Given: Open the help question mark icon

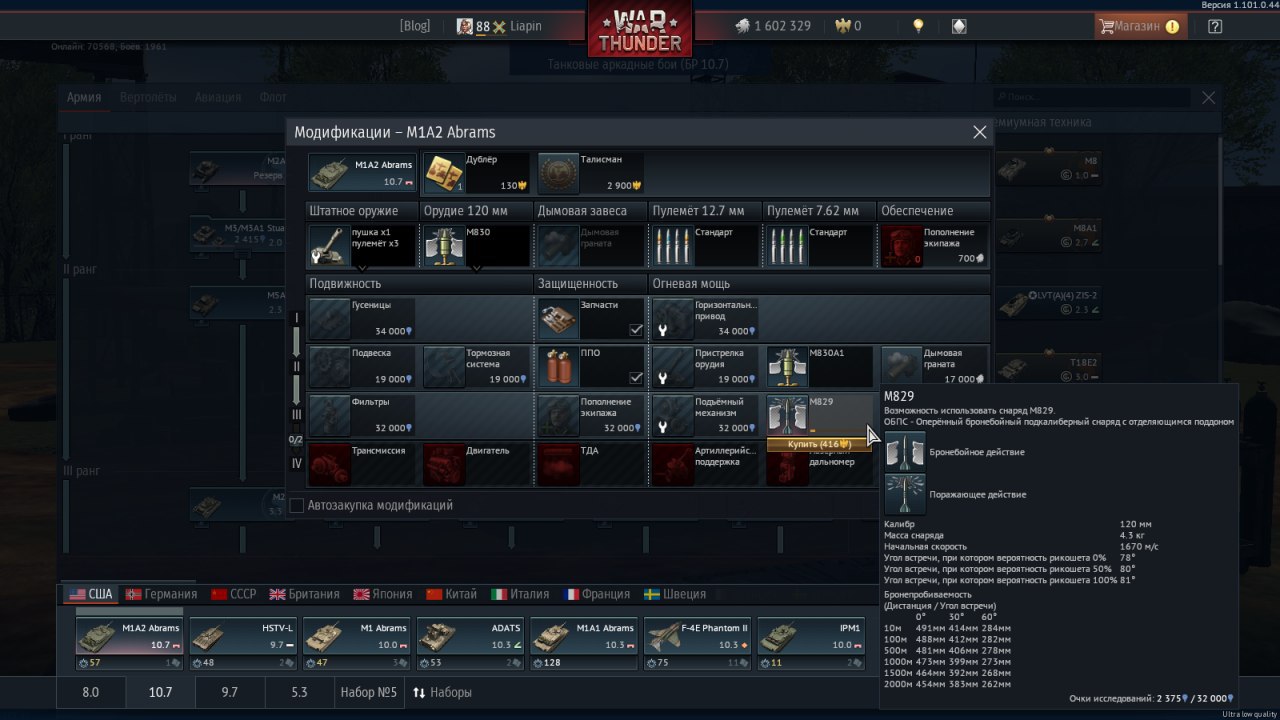Looking at the screenshot, I should 1215,27.
